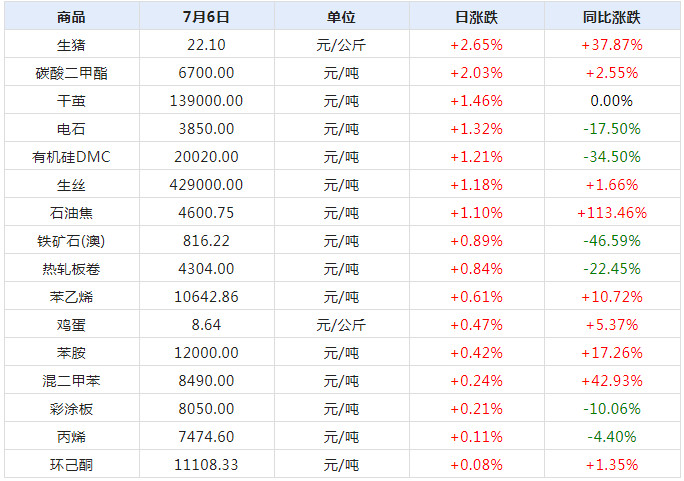Image resolution: width=684 pixels, height=481 pixels.
Task: Select the 日涨跌 column header
Action: [476, 17]
